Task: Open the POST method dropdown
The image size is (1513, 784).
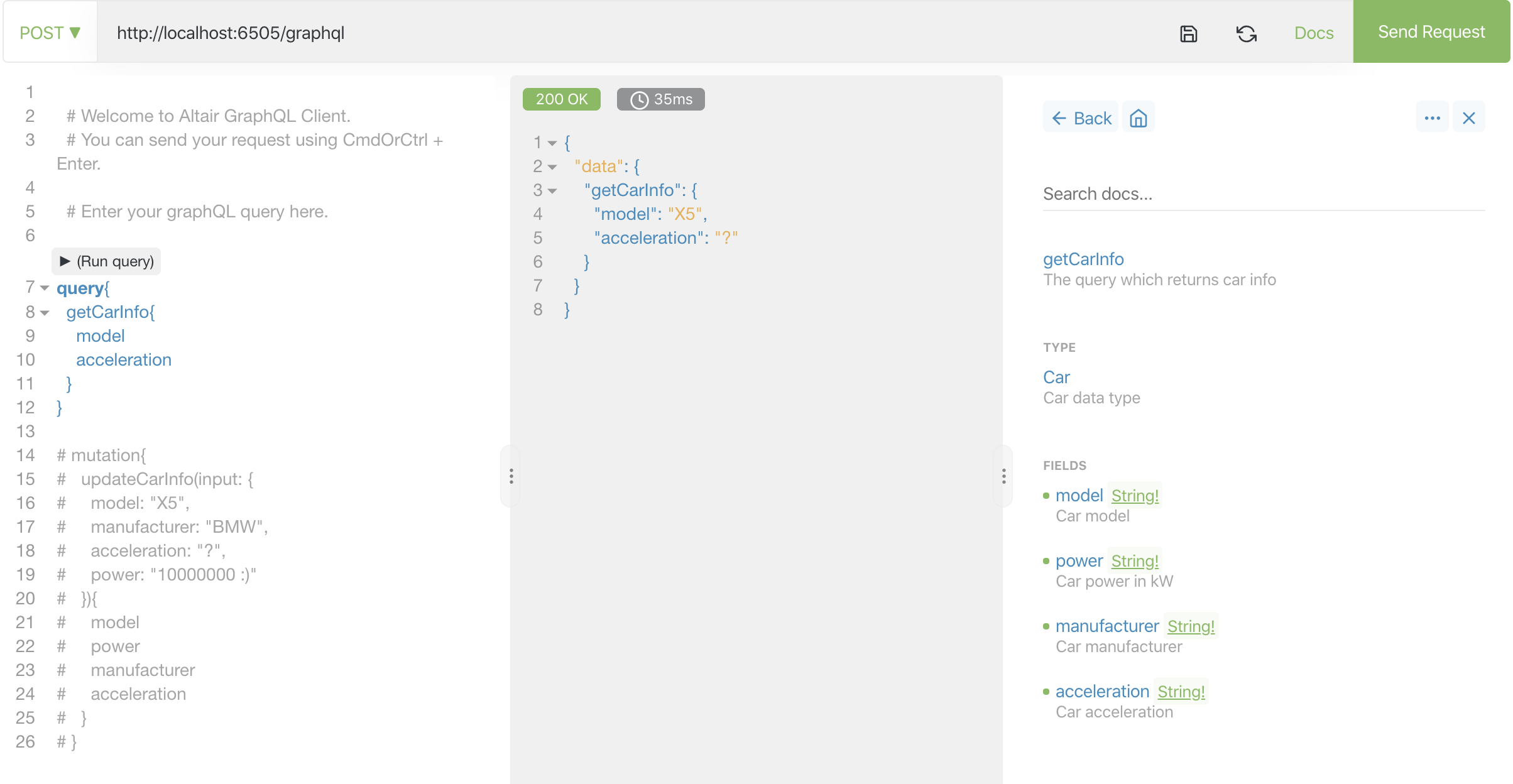Action: (50, 33)
